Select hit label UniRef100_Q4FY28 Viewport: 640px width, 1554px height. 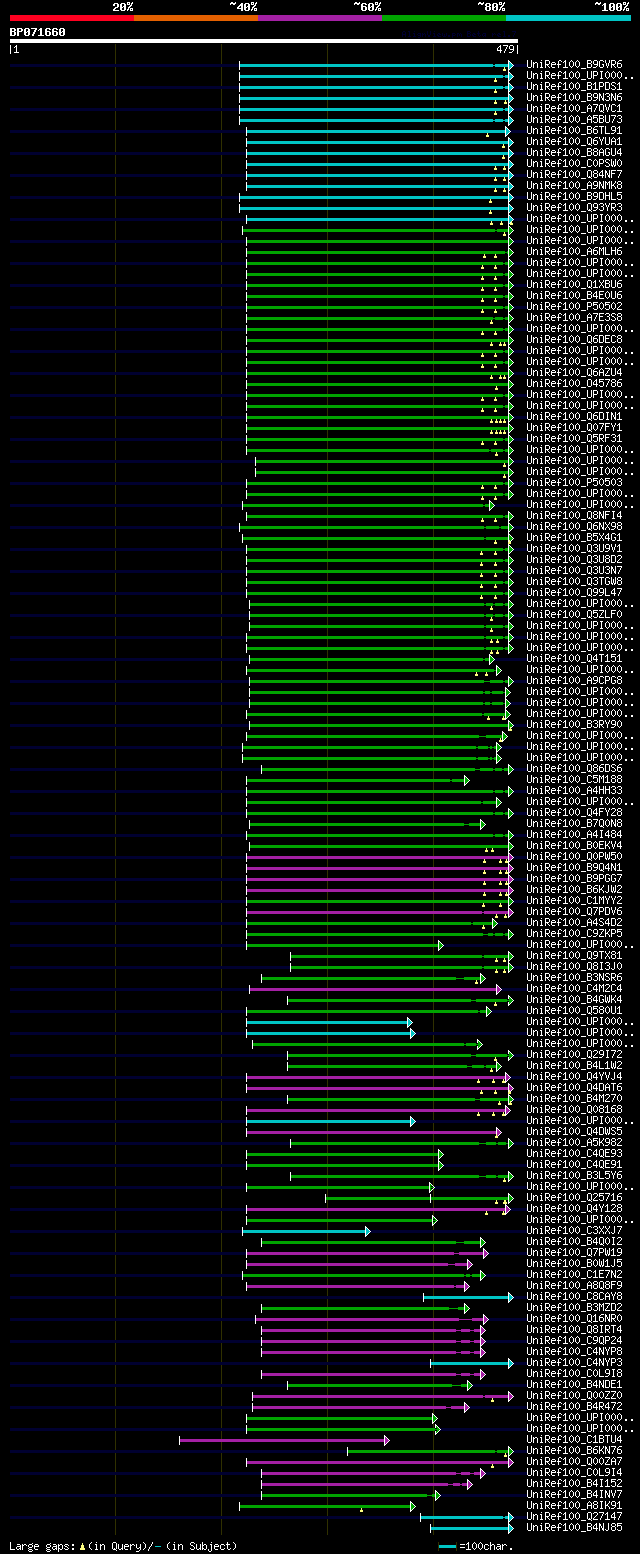[x=574, y=812]
